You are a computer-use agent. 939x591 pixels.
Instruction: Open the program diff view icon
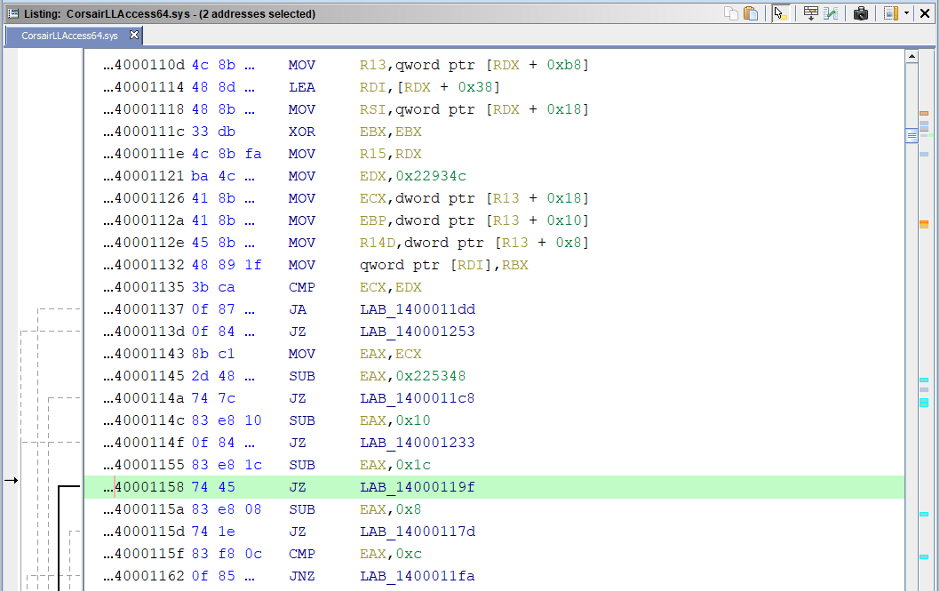coord(831,13)
